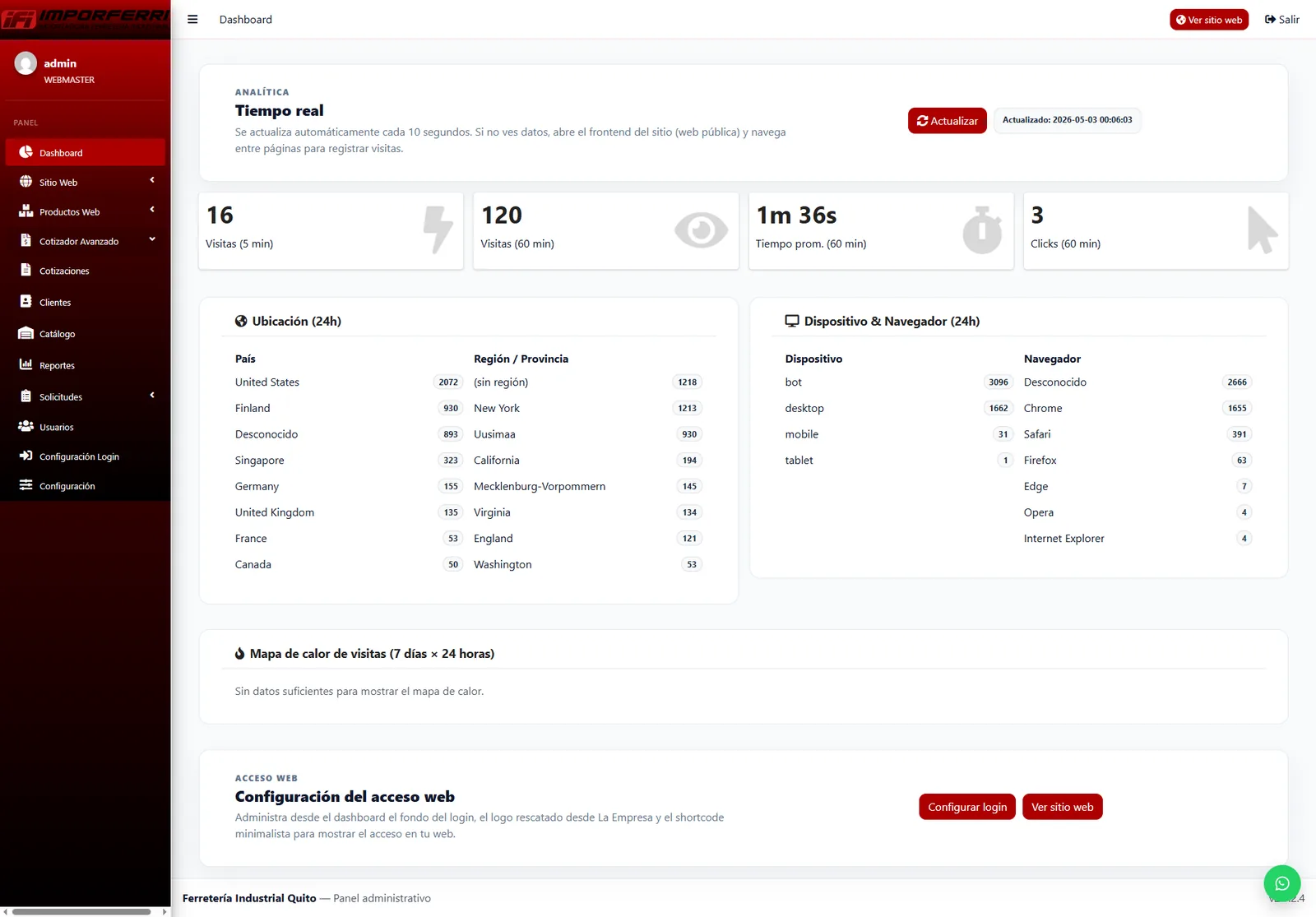Image resolution: width=1316 pixels, height=917 pixels.
Task: Click the Singapore country row
Action: pos(349,461)
